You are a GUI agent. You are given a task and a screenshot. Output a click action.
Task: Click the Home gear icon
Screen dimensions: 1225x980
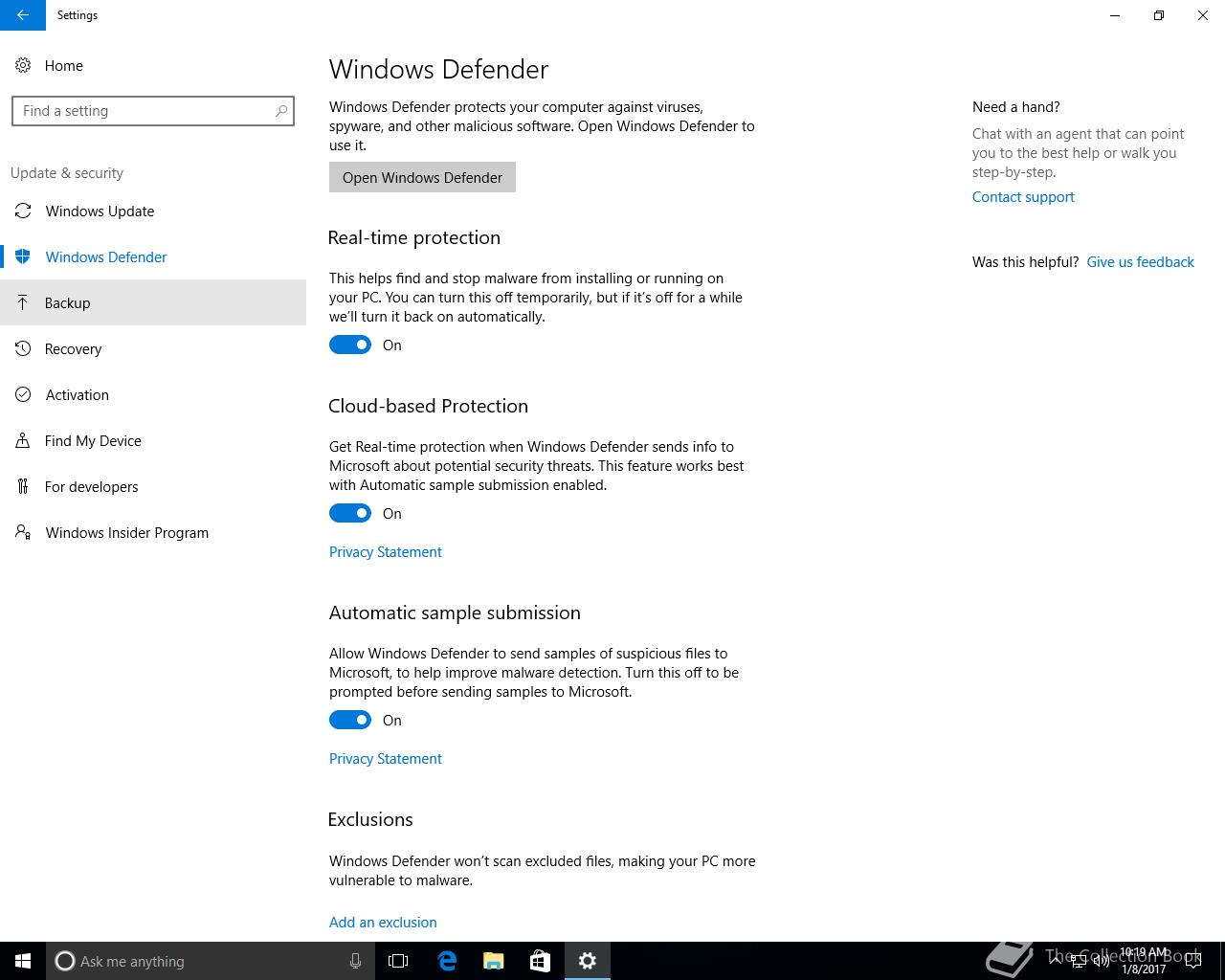click(x=23, y=66)
